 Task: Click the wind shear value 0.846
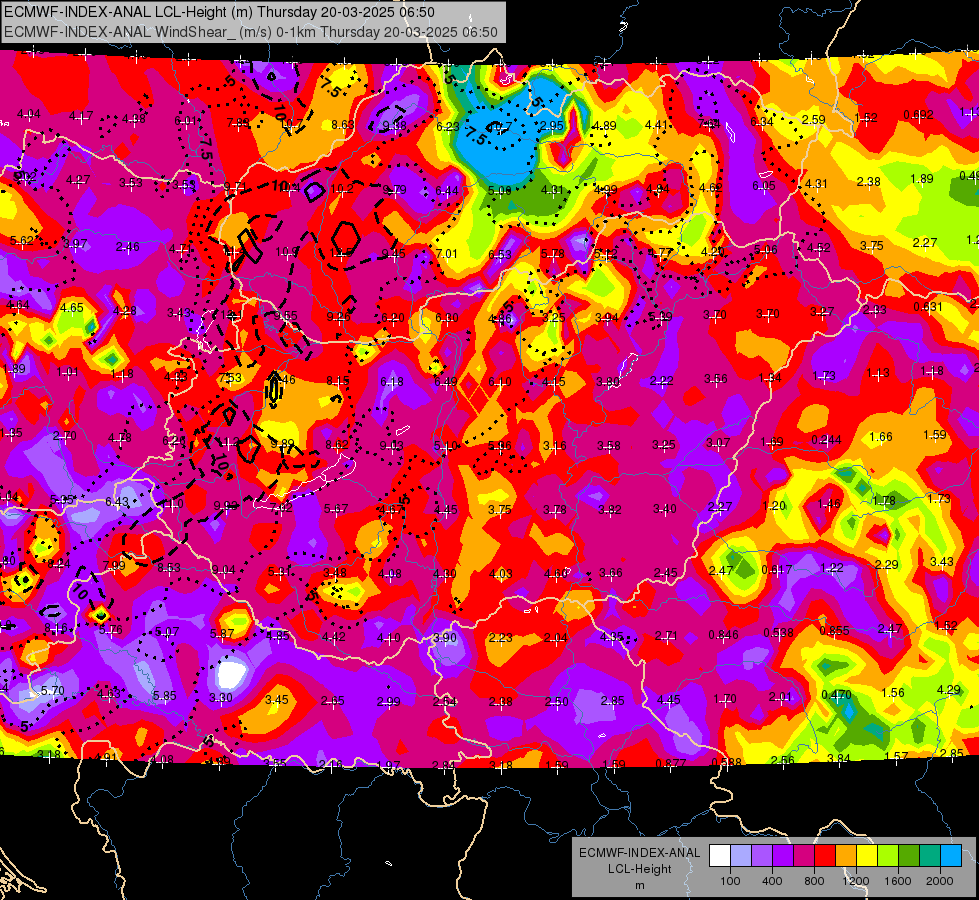tap(724, 635)
